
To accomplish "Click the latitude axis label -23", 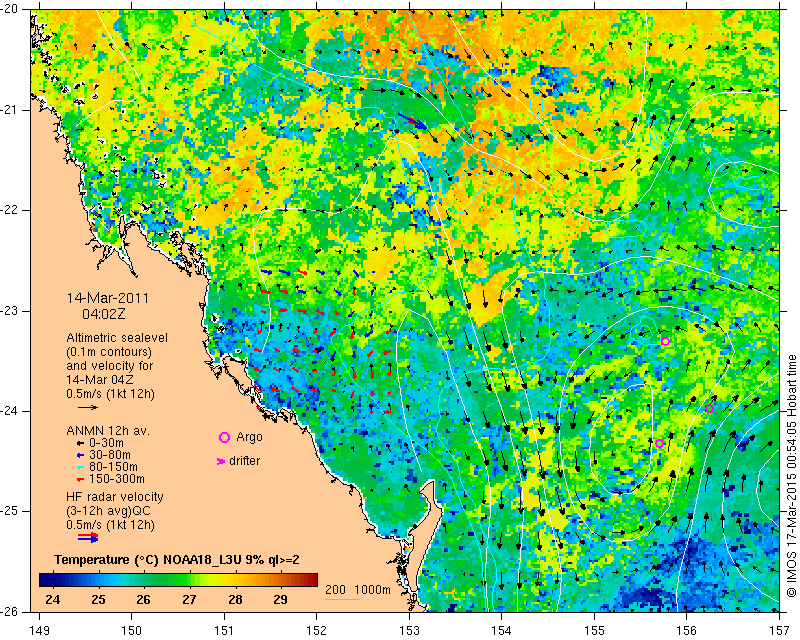I will [10, 311].
